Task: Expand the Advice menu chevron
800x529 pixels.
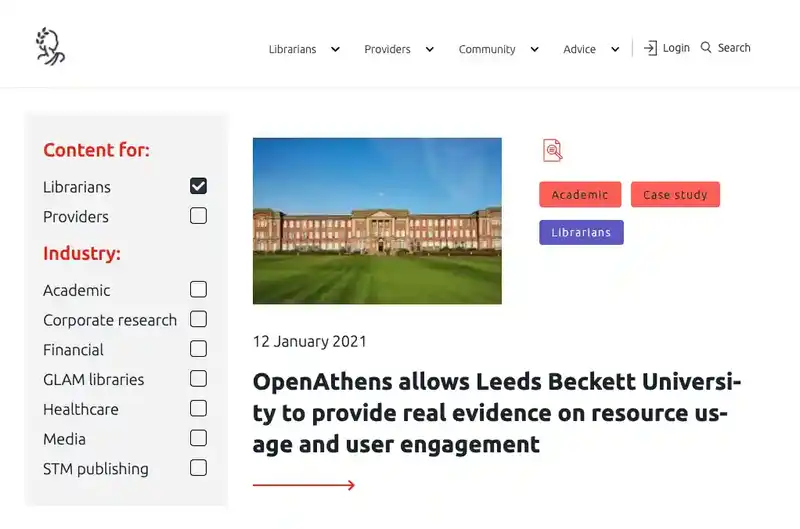Action: click(x=615, y=49)
